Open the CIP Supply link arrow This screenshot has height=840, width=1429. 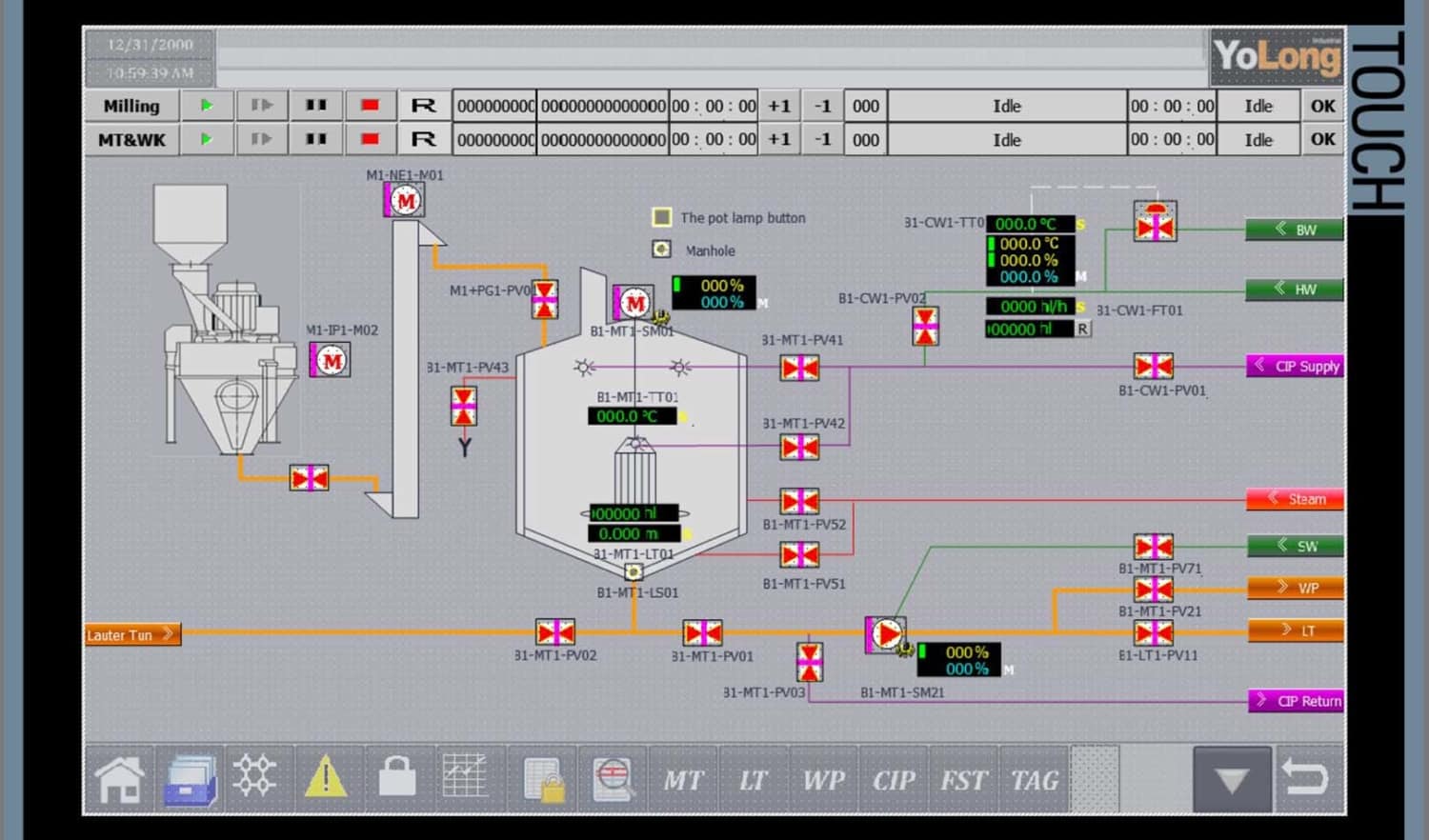point(1296,366)
